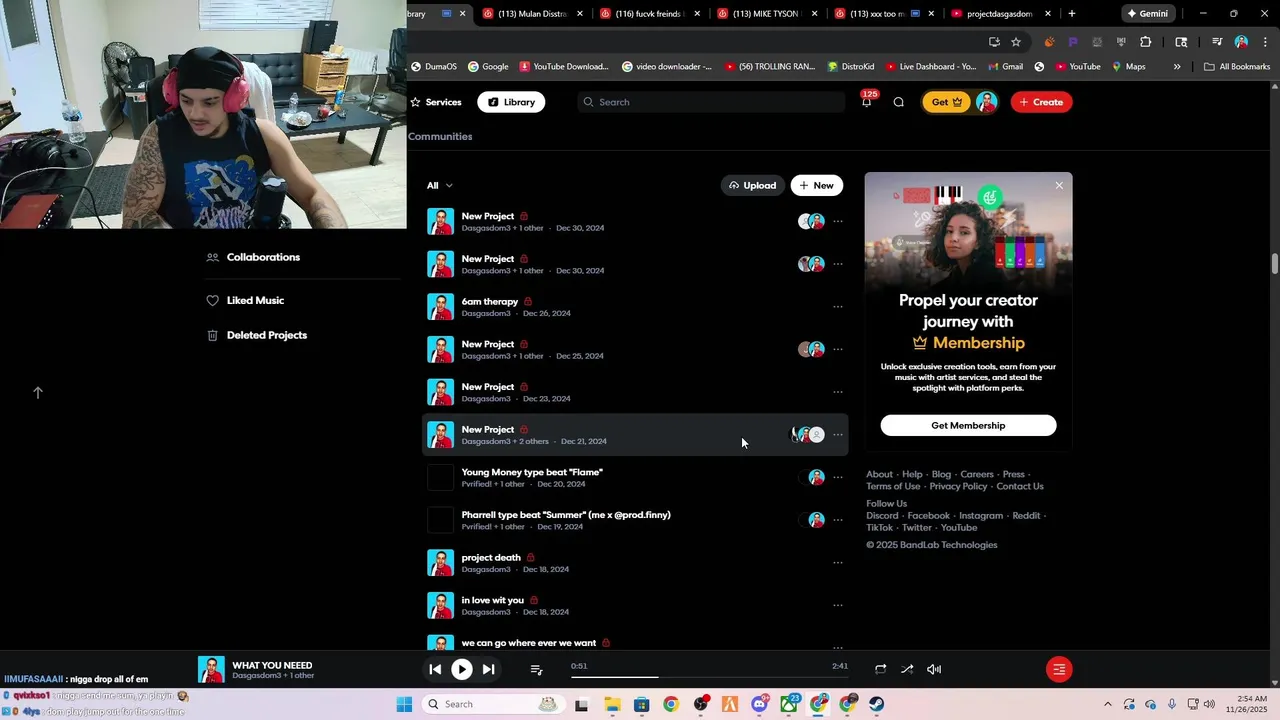
Task: Open Pharrell type beat "Summer" project title
Action: point(566,515)
